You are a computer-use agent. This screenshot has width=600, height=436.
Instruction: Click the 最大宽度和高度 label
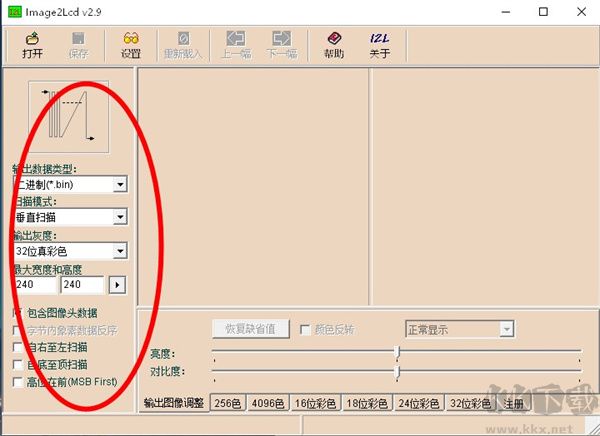pyautogui.click(x=48, y=270)
